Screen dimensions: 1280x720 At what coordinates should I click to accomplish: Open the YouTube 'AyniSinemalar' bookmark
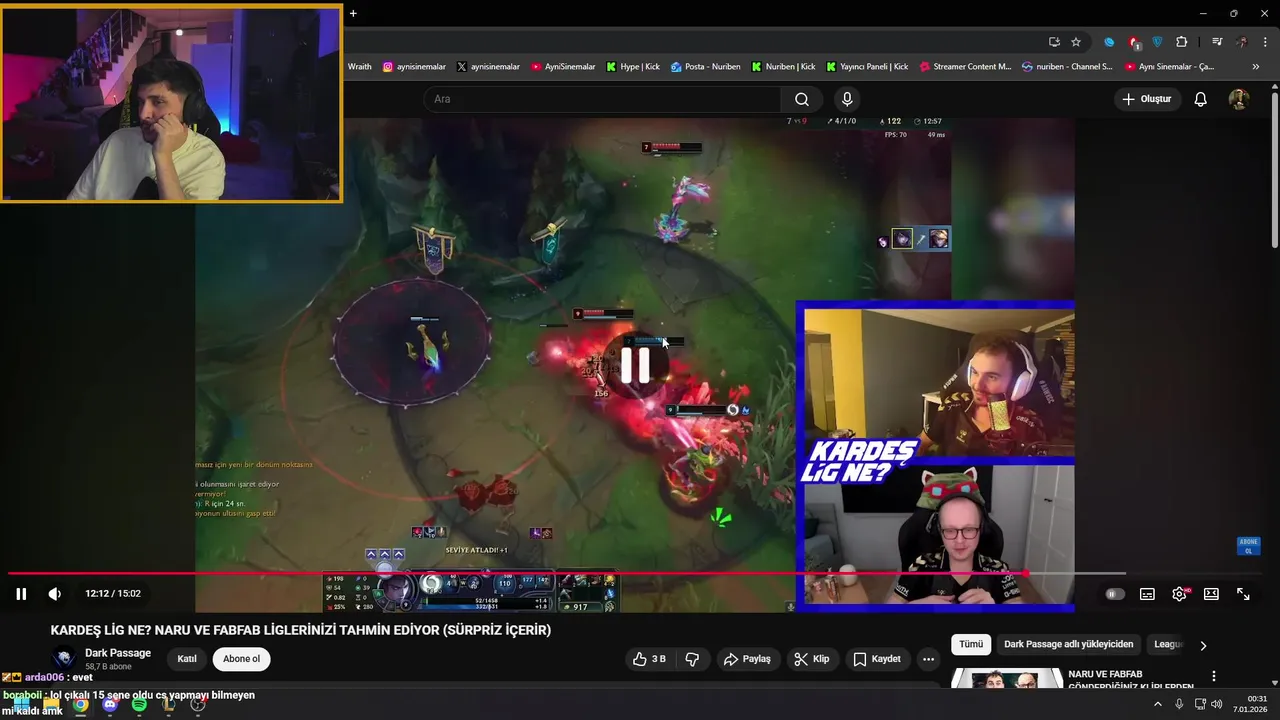coord(563,67)
